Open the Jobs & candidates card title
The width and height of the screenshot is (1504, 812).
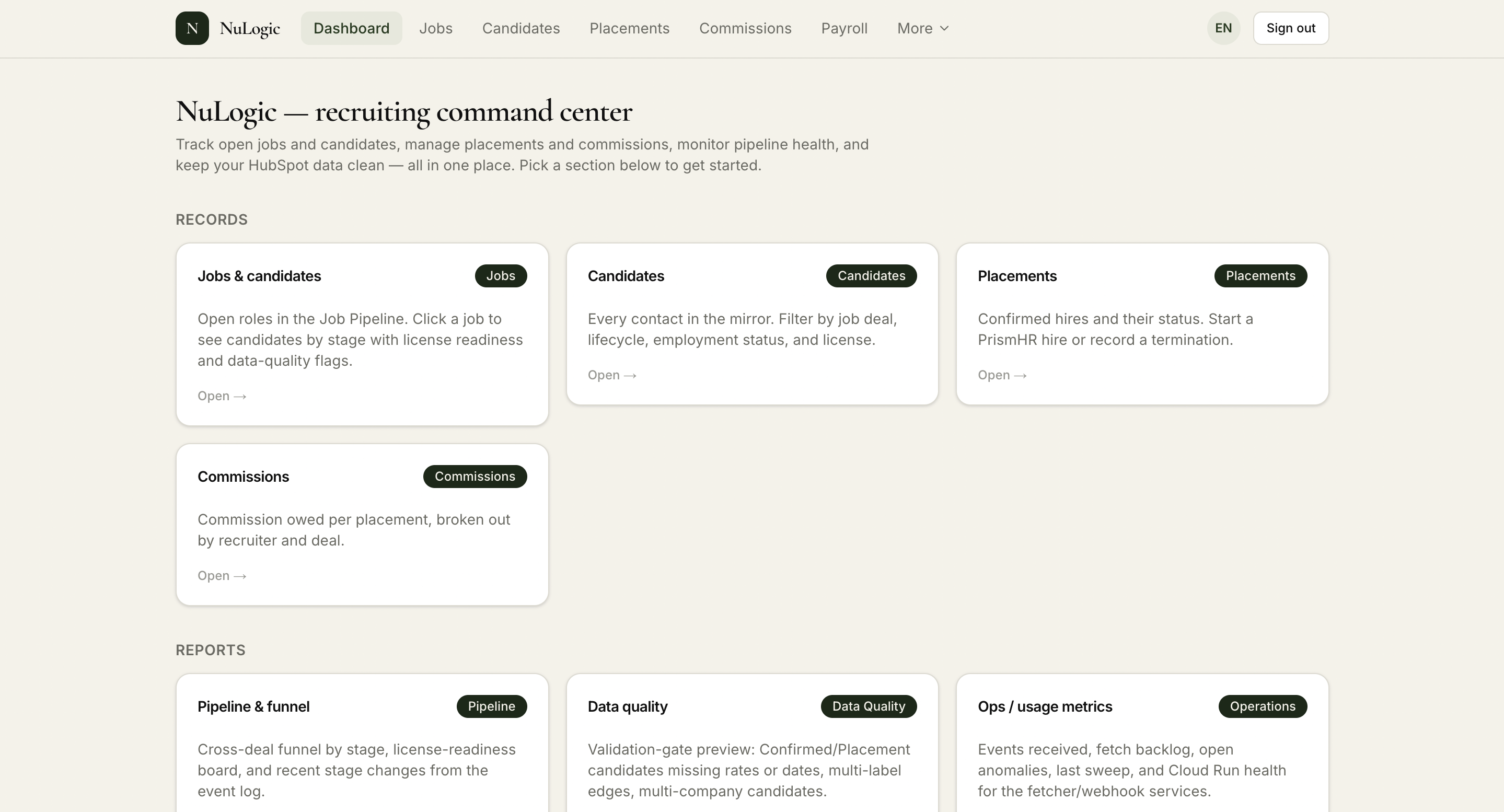tap(259, 276)
